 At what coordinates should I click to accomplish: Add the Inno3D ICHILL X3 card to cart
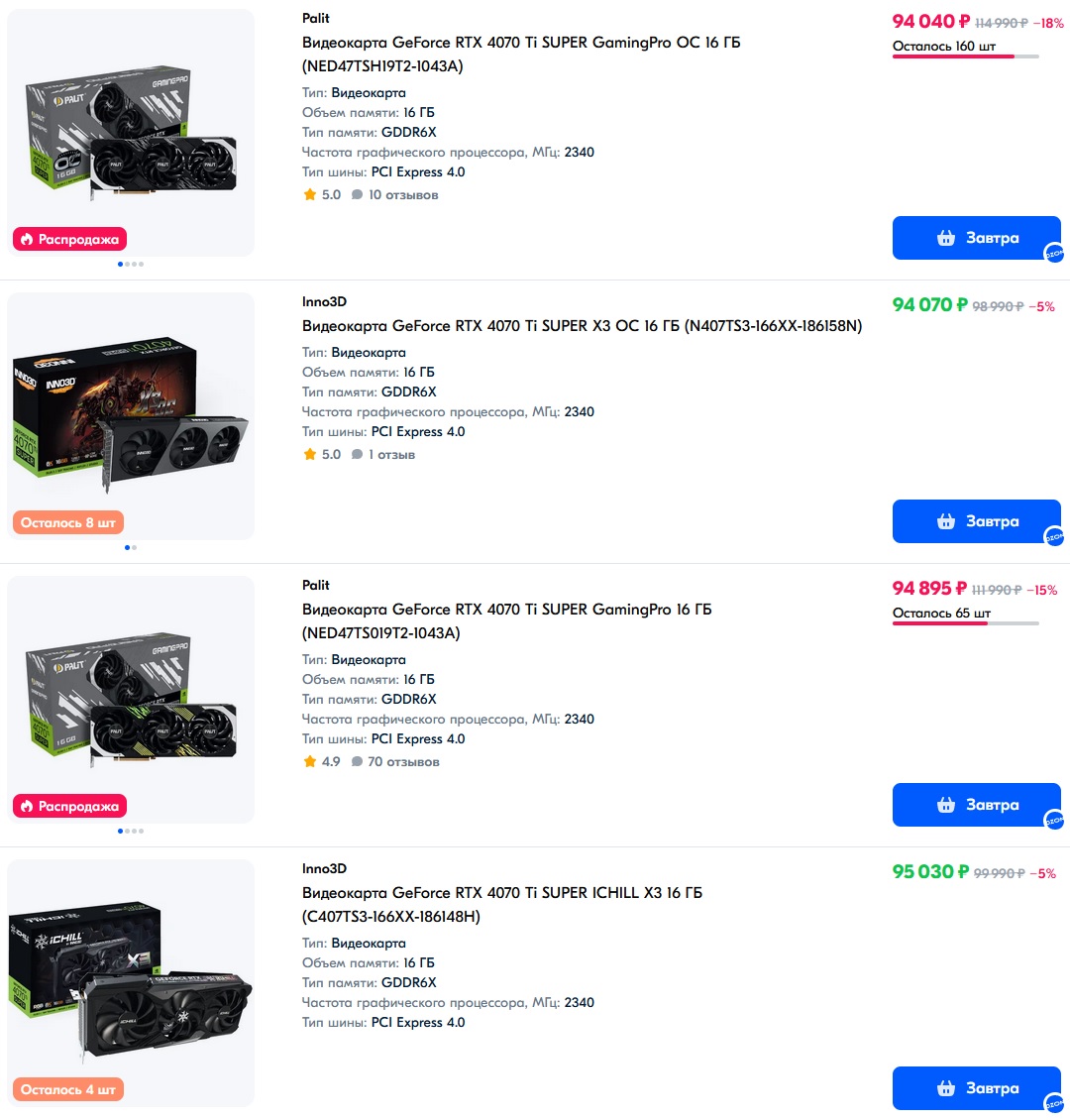coord(977,1088)
